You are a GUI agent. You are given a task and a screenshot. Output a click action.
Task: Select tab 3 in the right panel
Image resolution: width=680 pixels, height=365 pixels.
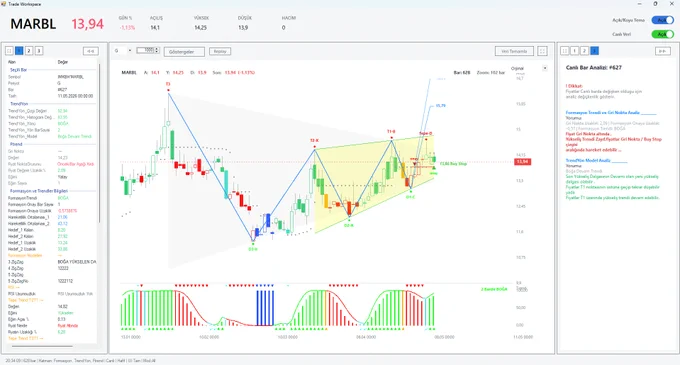click(595, 51)
